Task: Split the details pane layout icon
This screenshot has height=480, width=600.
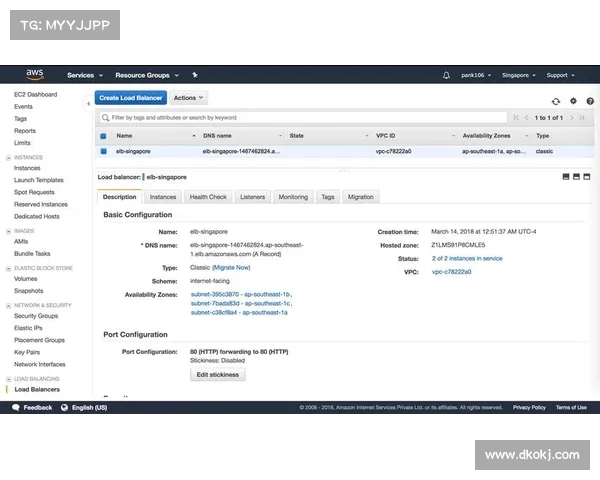Action: [x=576, y=176]
